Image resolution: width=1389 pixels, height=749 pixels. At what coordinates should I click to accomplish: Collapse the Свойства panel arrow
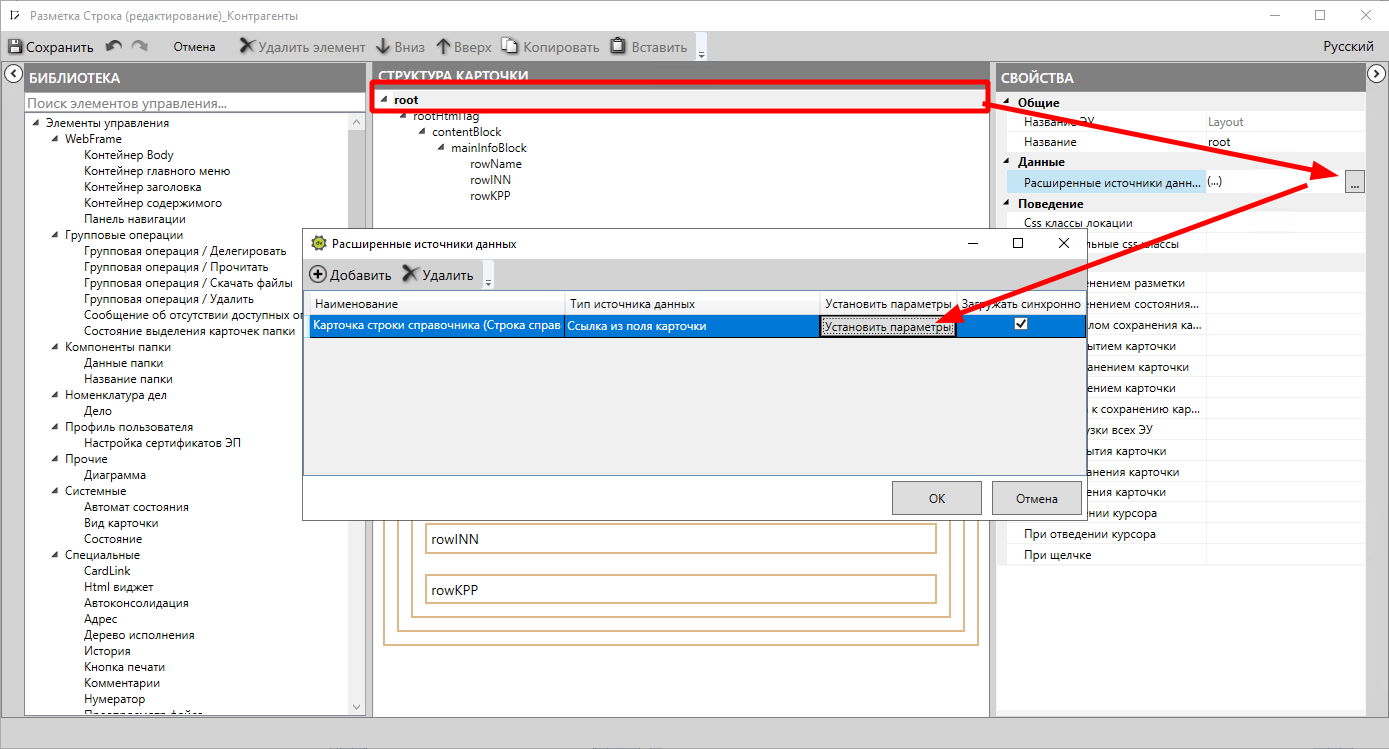[x=1376, y=73]
